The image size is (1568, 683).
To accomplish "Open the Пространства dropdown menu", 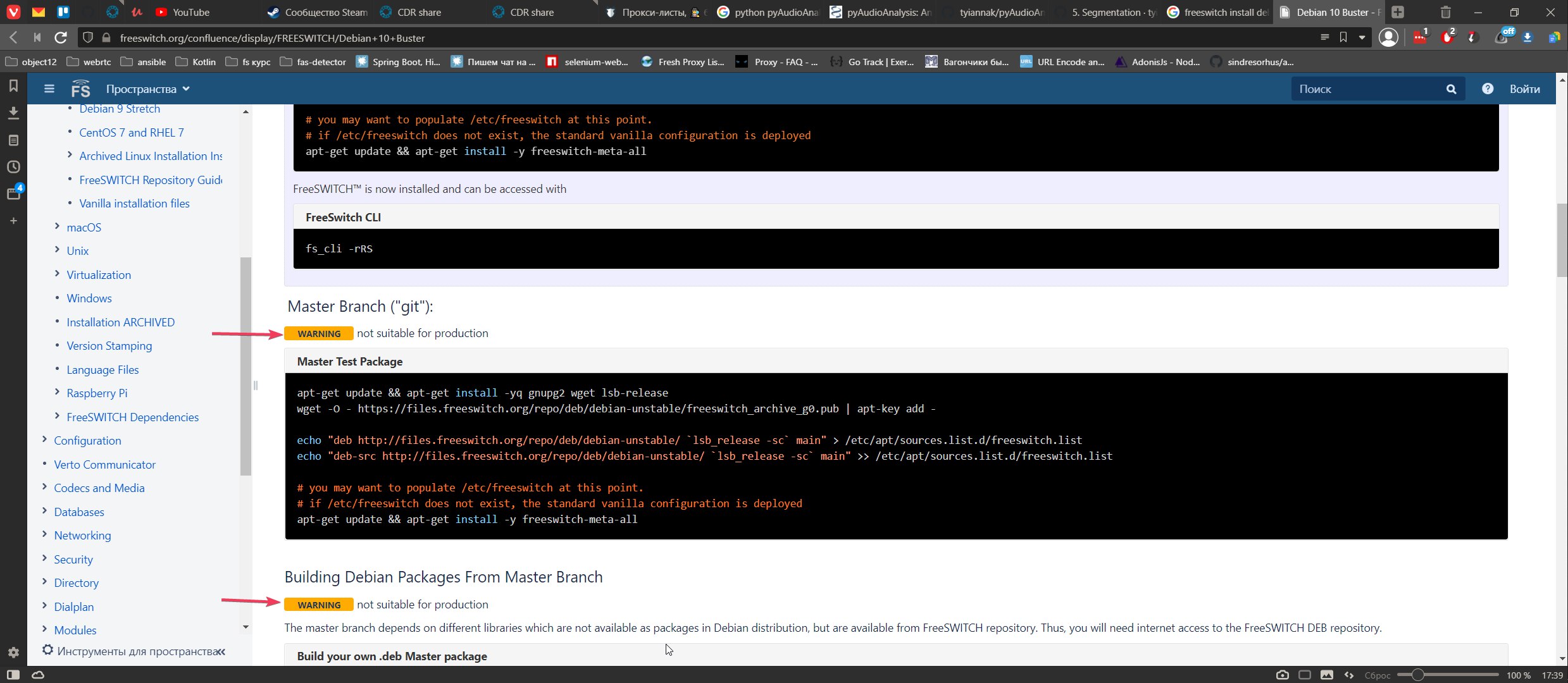I will tap(148, 89).
